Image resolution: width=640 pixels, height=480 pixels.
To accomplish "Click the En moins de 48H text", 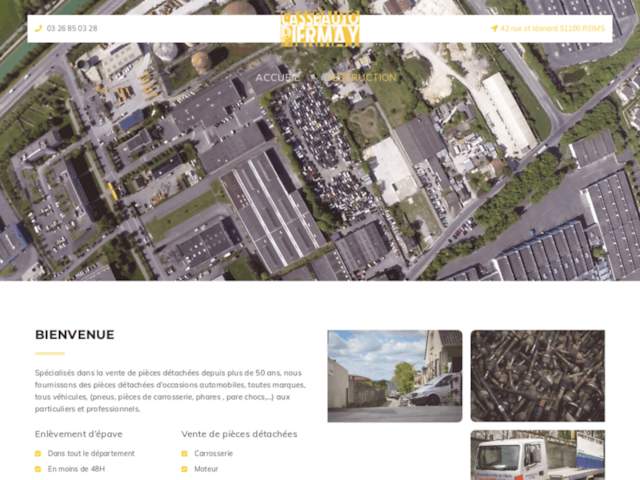I will pos(76,468).
